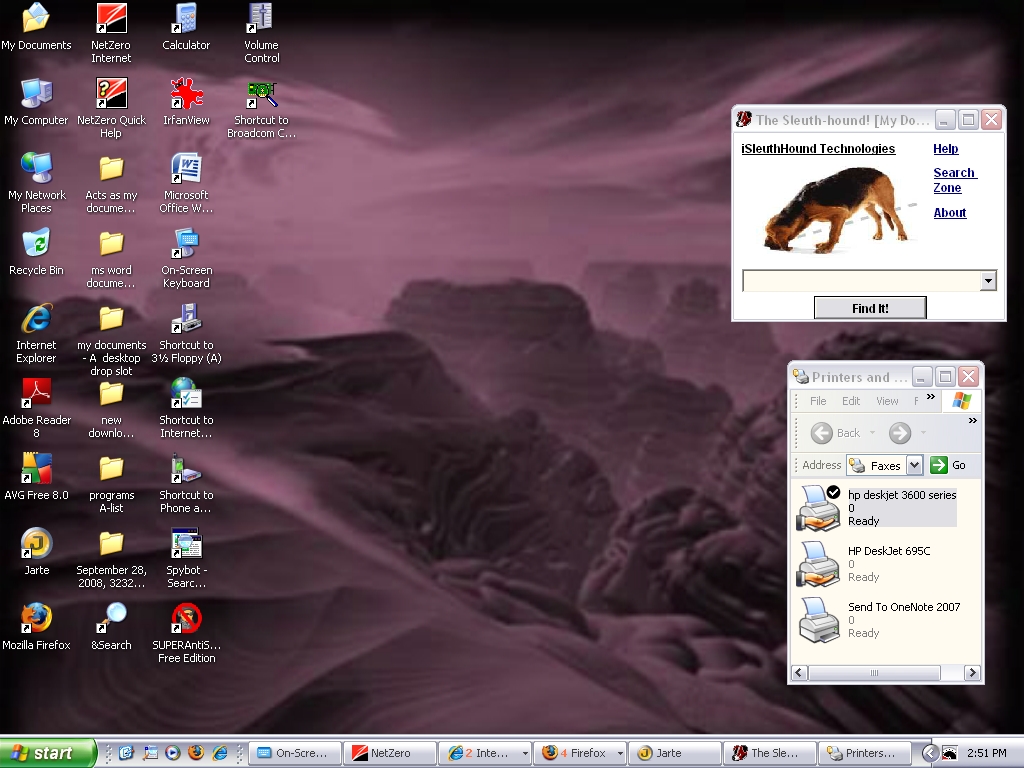1024x768 pixels.
Task: Show hidden menu items via chevron in Printers
Action: pos(930,398)
